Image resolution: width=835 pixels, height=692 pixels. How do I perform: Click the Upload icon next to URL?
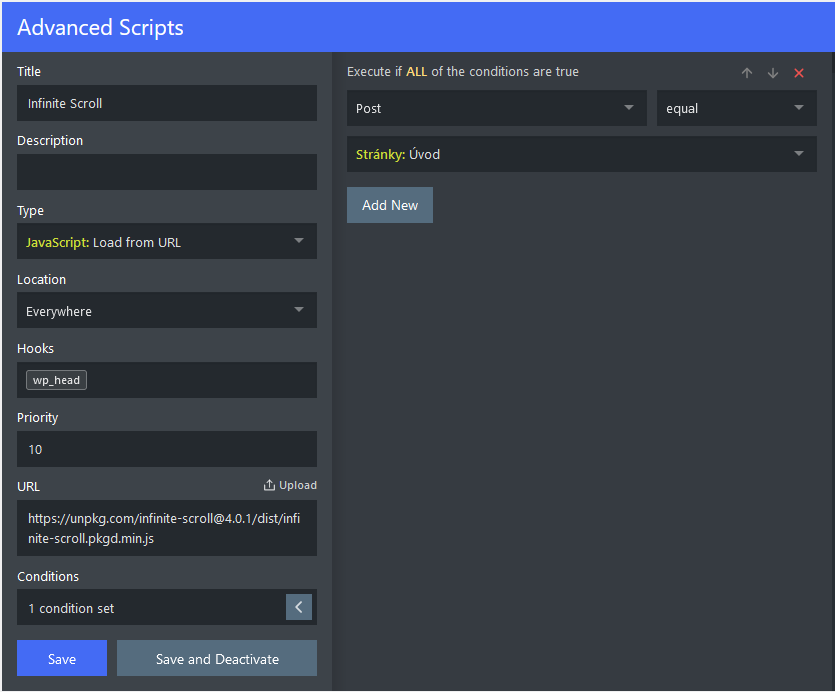coord(269,485)
